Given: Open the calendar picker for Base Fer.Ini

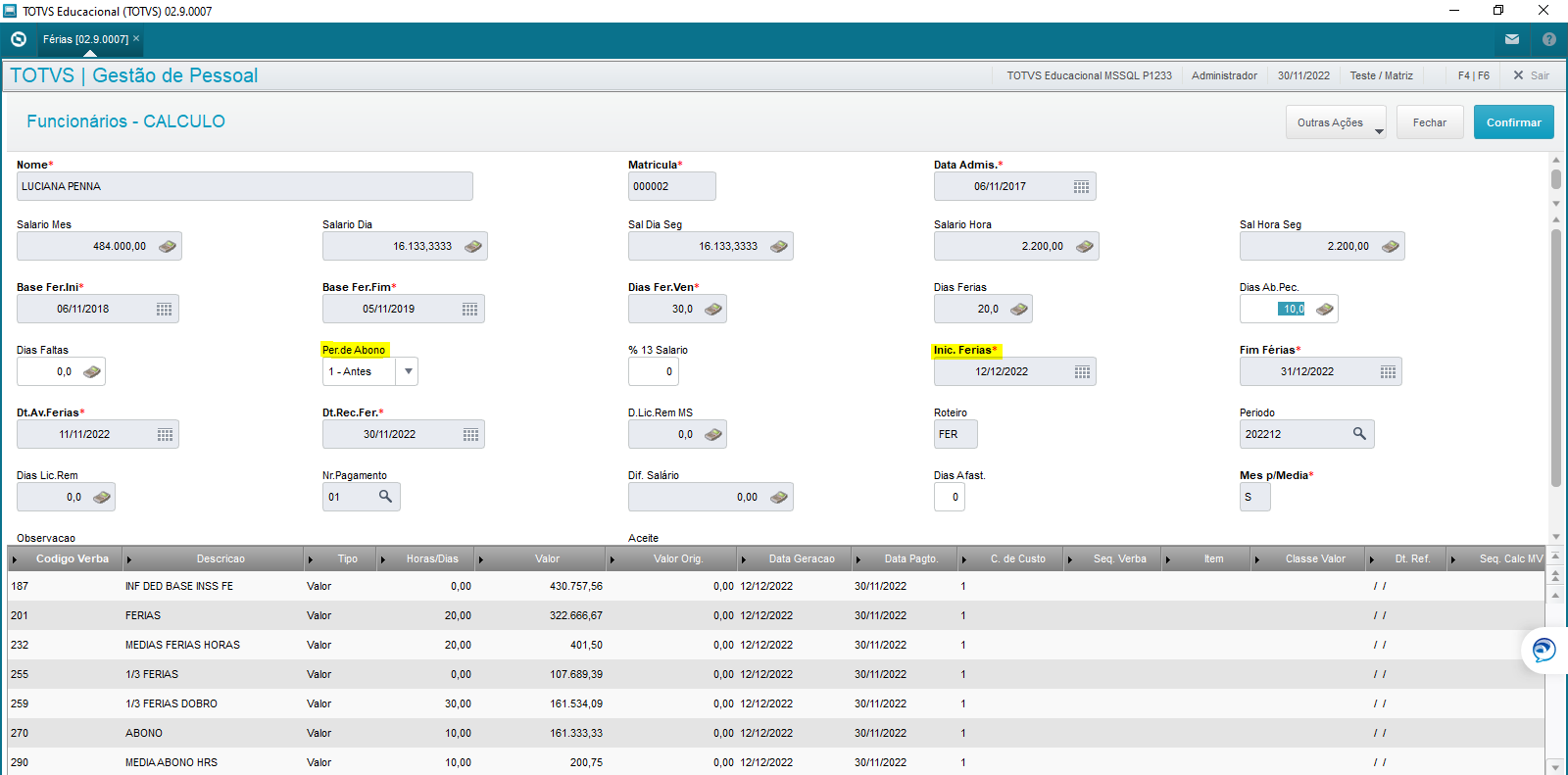Looking at the screenshot, I should [164, 310].
